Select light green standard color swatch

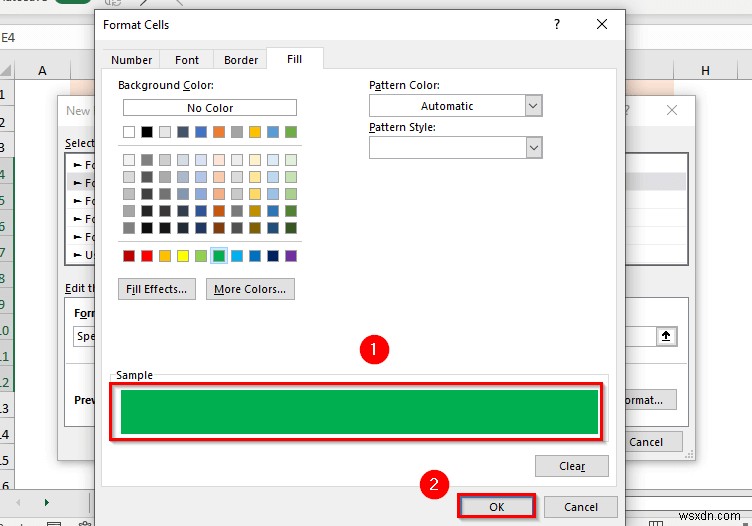tap(200, 256)
